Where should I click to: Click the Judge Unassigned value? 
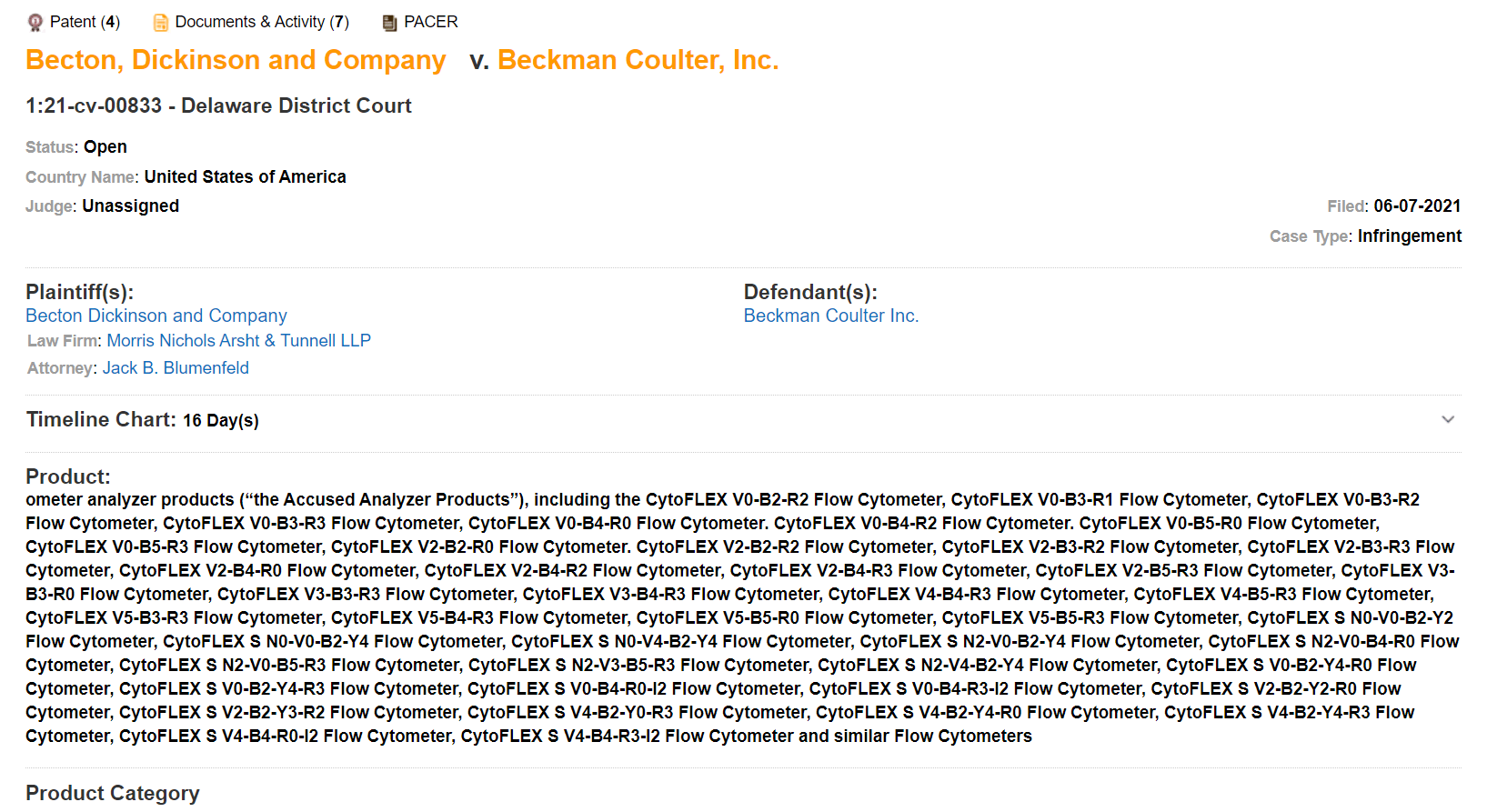(x=130, y=206)
